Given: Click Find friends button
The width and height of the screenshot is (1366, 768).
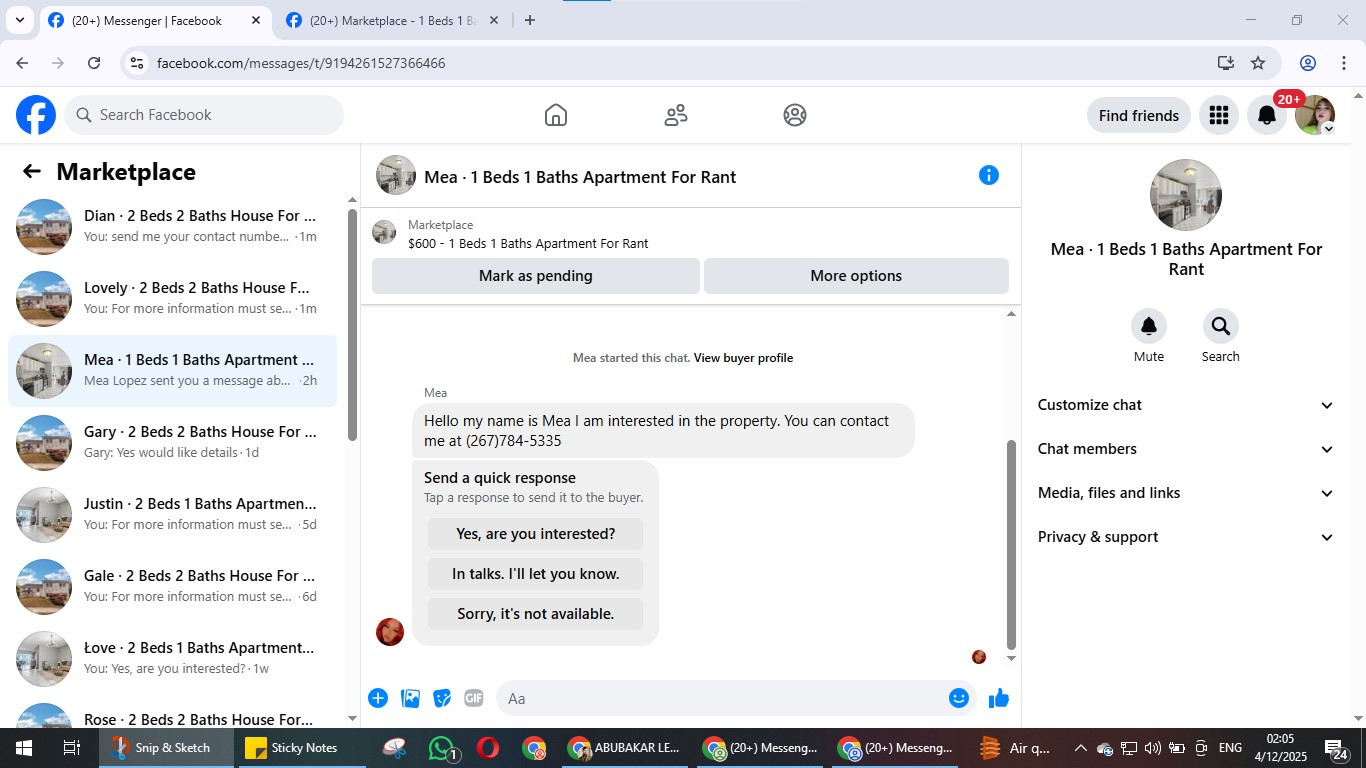Looking at the screenshot, I should 1139,115.
